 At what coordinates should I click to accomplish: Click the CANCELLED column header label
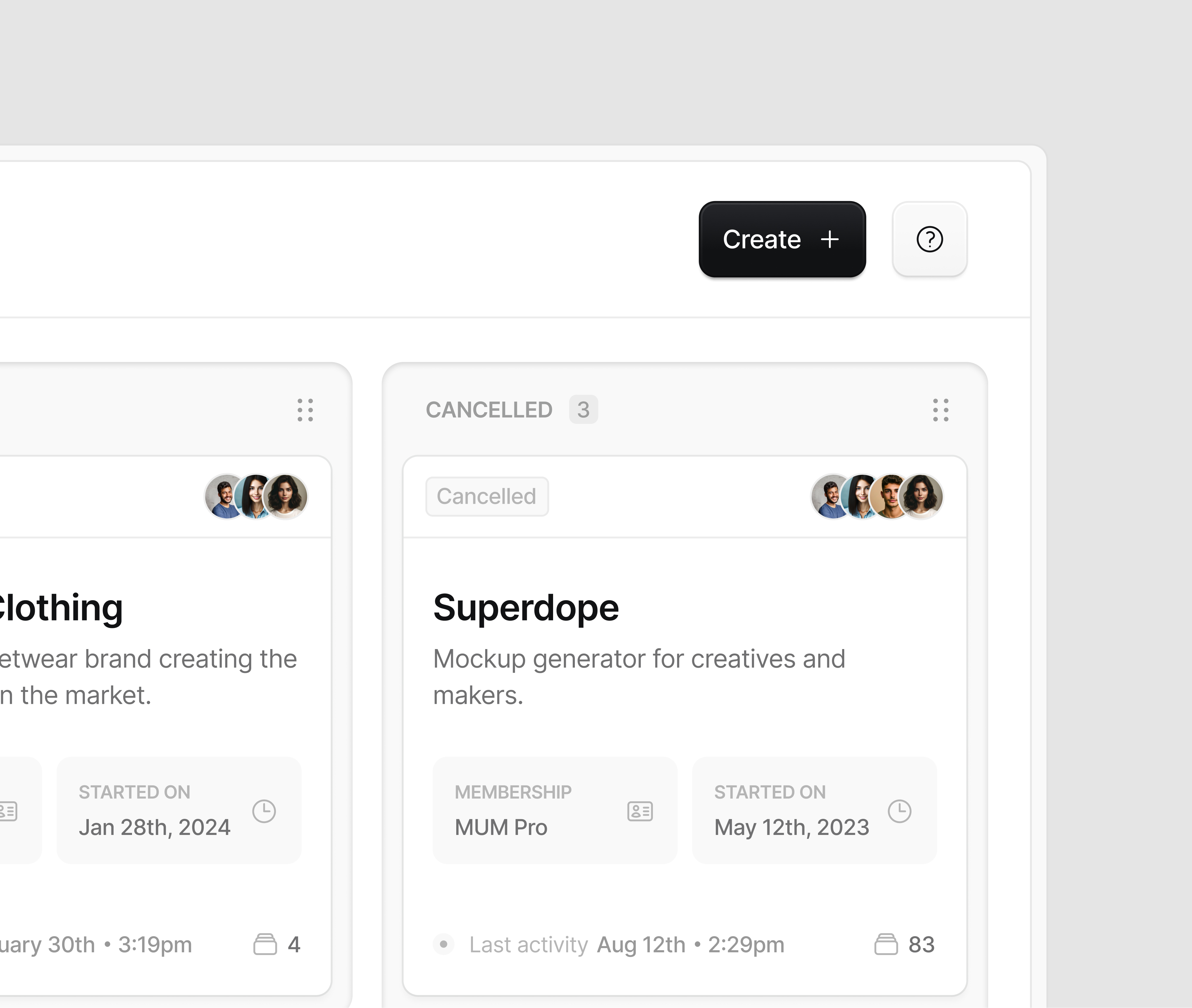click(x=489, y=409)
